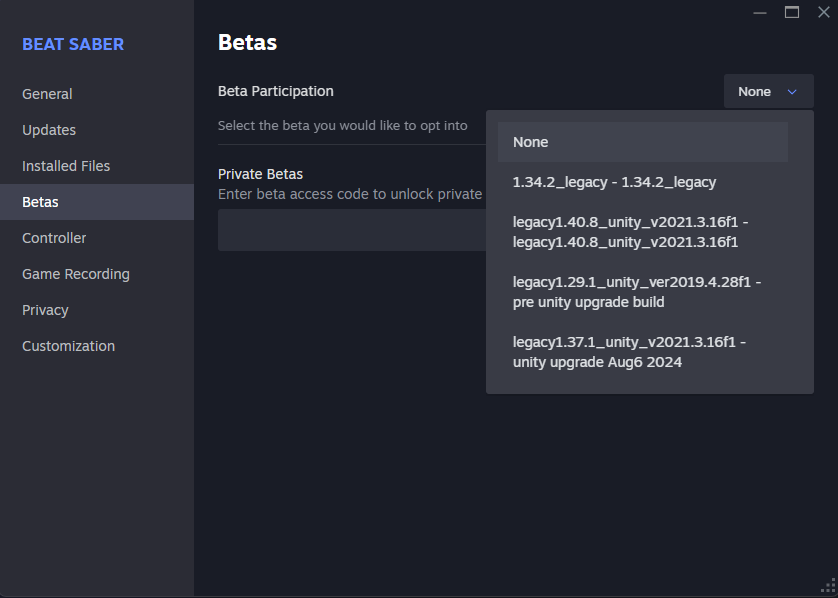Viewport: 838px width, 598px height.
Task: Select the Betas sidebar item
Action: pos(40,202)
